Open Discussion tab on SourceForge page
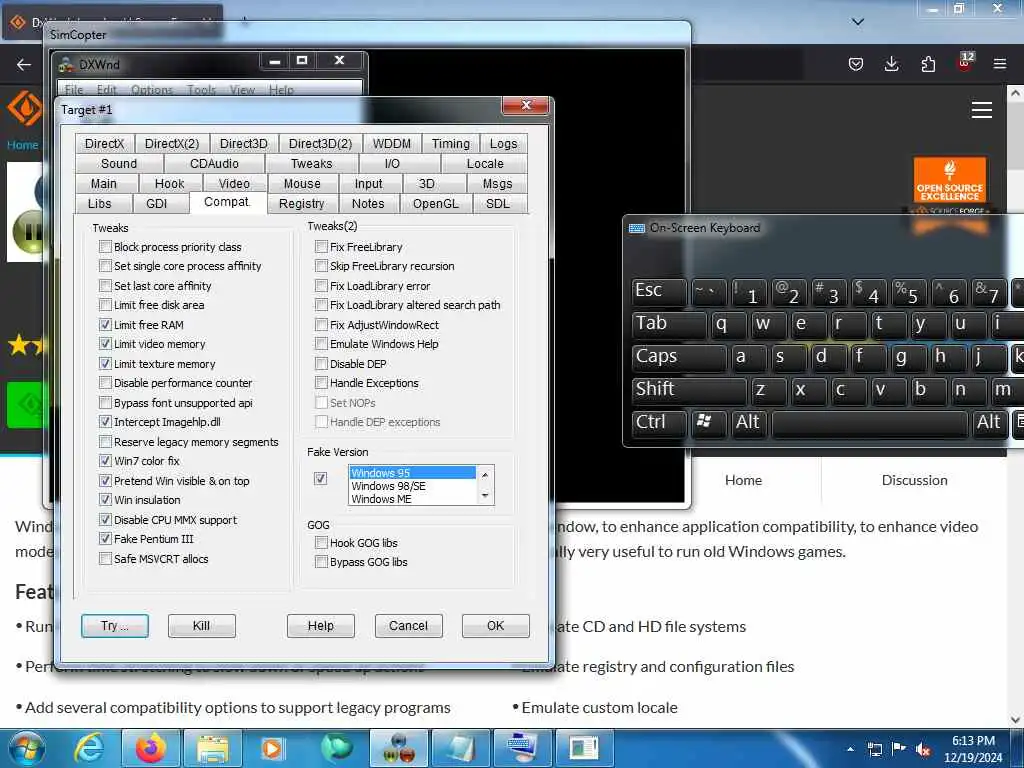This screenshot has height=768, width=1024. 914,480
